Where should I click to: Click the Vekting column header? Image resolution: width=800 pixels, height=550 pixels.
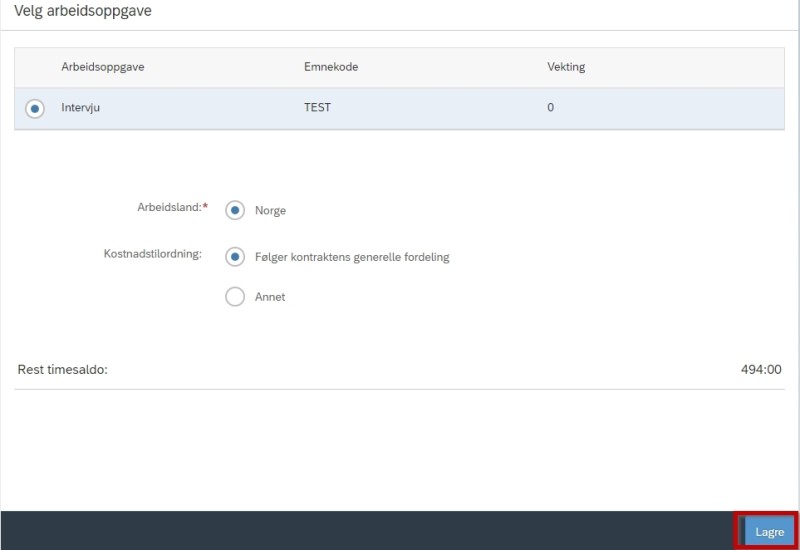(x=566, y=67)
